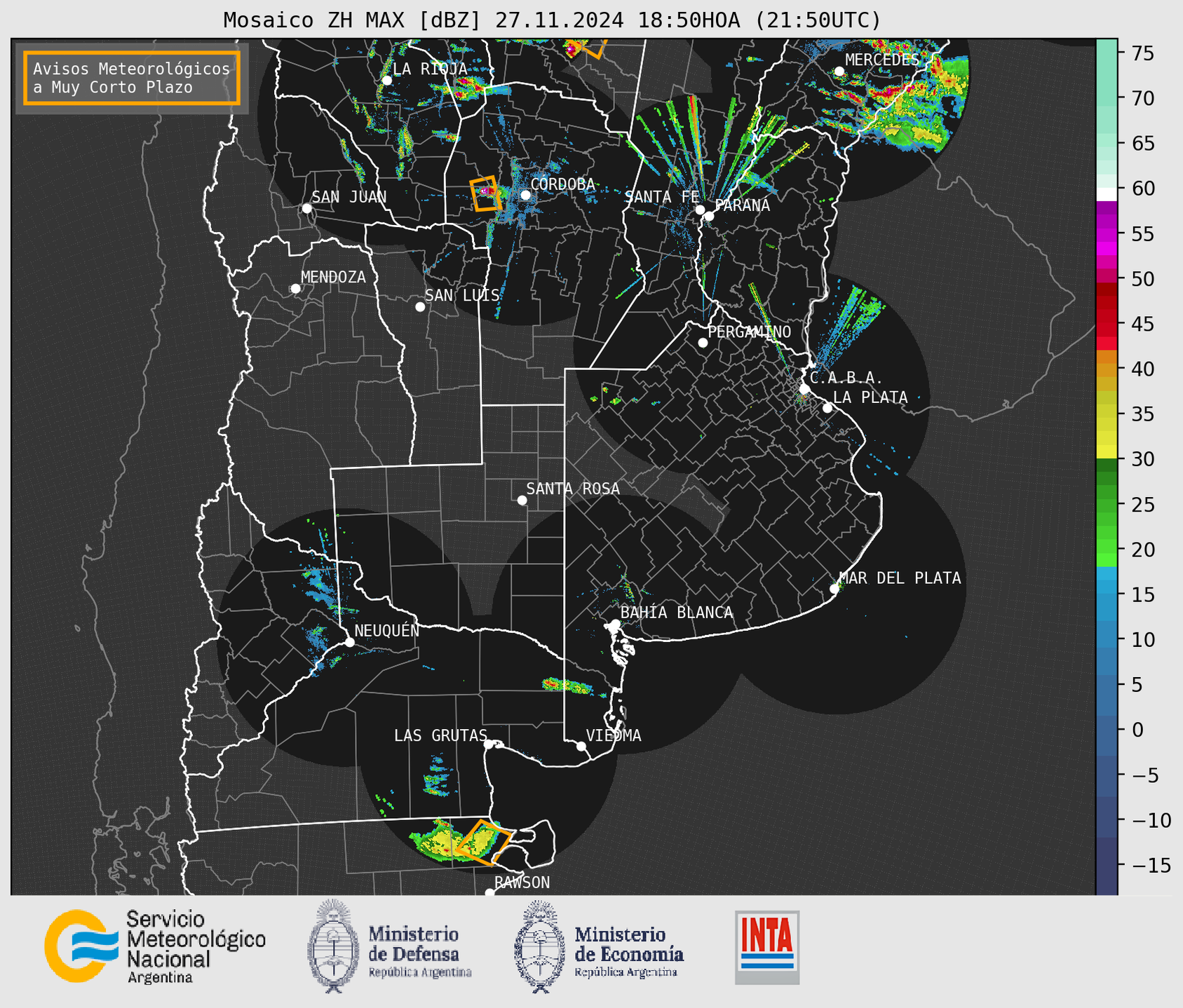This screenshot has width=1183, height=1008.
Task: Click the 60 value on the dBZ scale
Action: pos(1143,189)
